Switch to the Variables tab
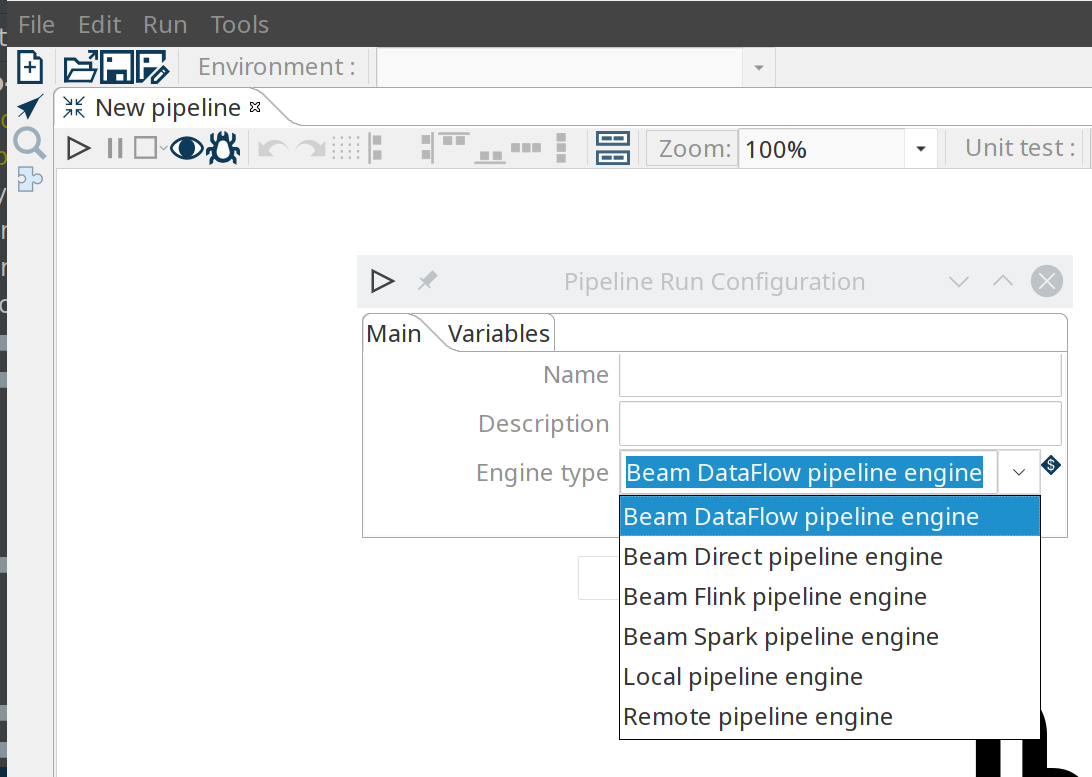This screenshot has width=1092, height=777. coord(498,333)
